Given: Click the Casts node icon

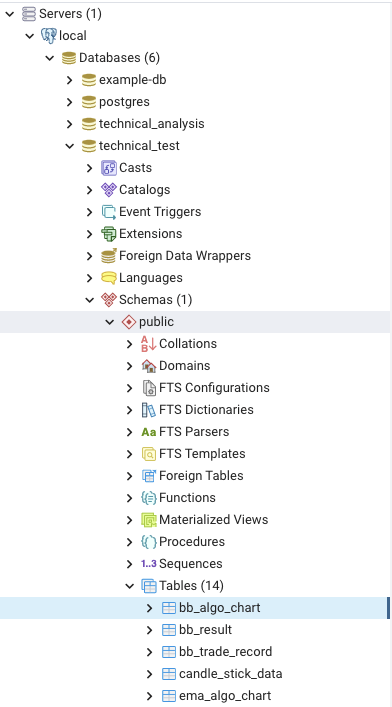Looking at the screenshot, I should (109, 168).
